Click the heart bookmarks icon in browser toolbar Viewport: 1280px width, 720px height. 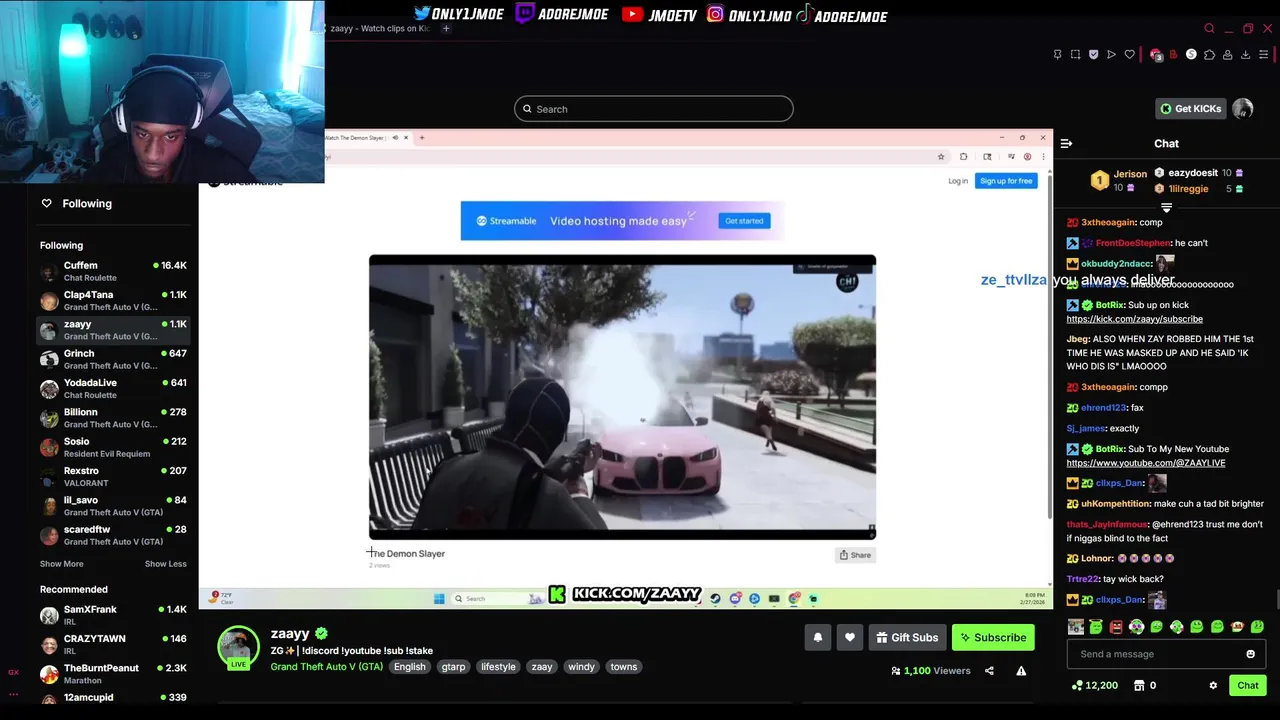click(x=1130, y=55)
